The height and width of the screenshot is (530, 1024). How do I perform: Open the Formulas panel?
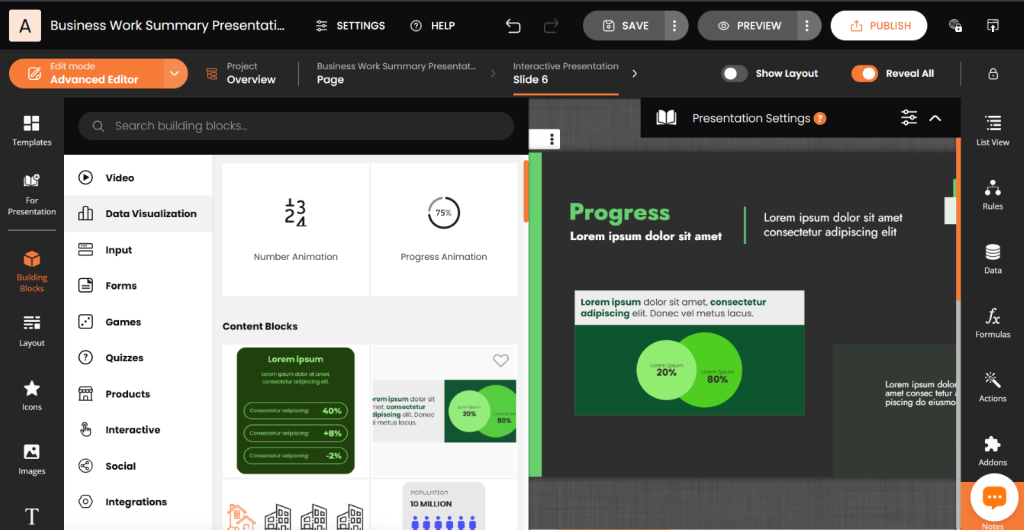pos(993,322)
